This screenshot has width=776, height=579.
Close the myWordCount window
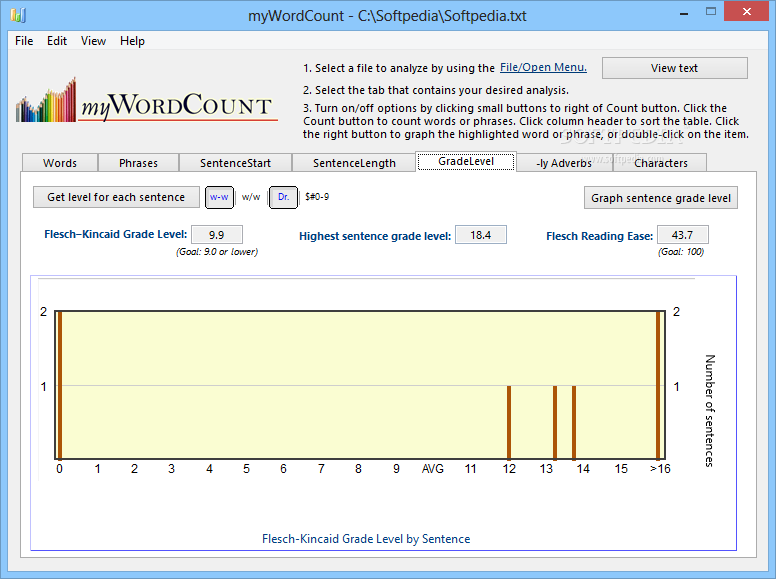pos(747,11)
